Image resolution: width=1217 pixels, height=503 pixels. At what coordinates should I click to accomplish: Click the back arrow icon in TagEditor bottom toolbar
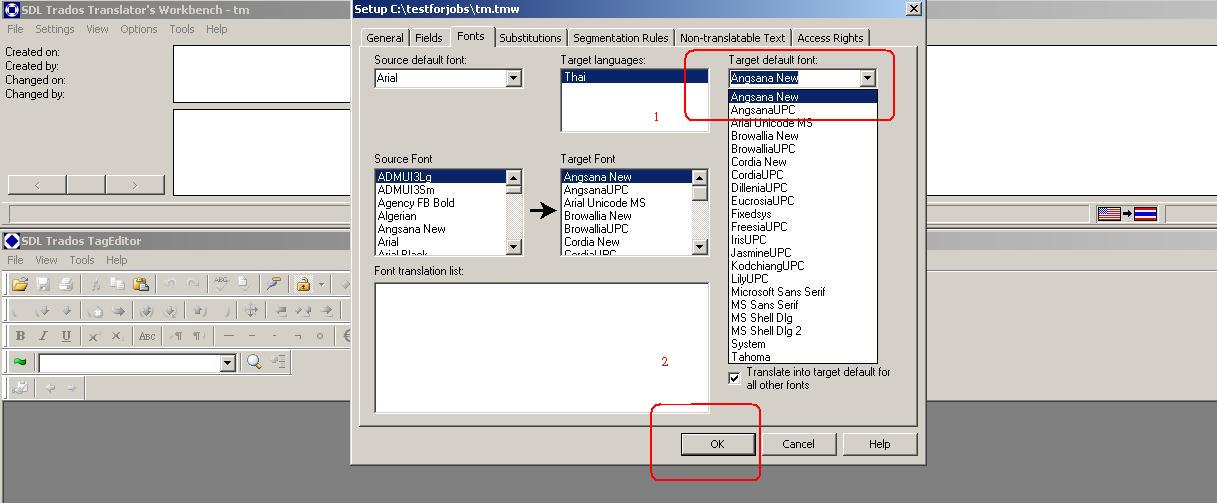50,388
